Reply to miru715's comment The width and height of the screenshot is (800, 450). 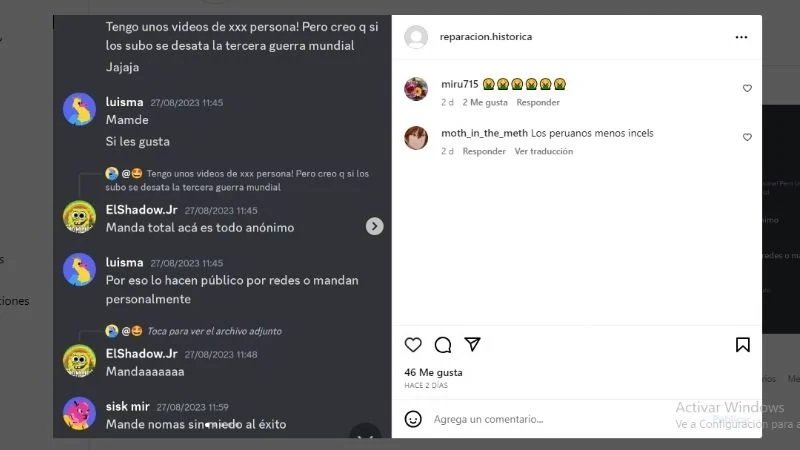(538, 103)
